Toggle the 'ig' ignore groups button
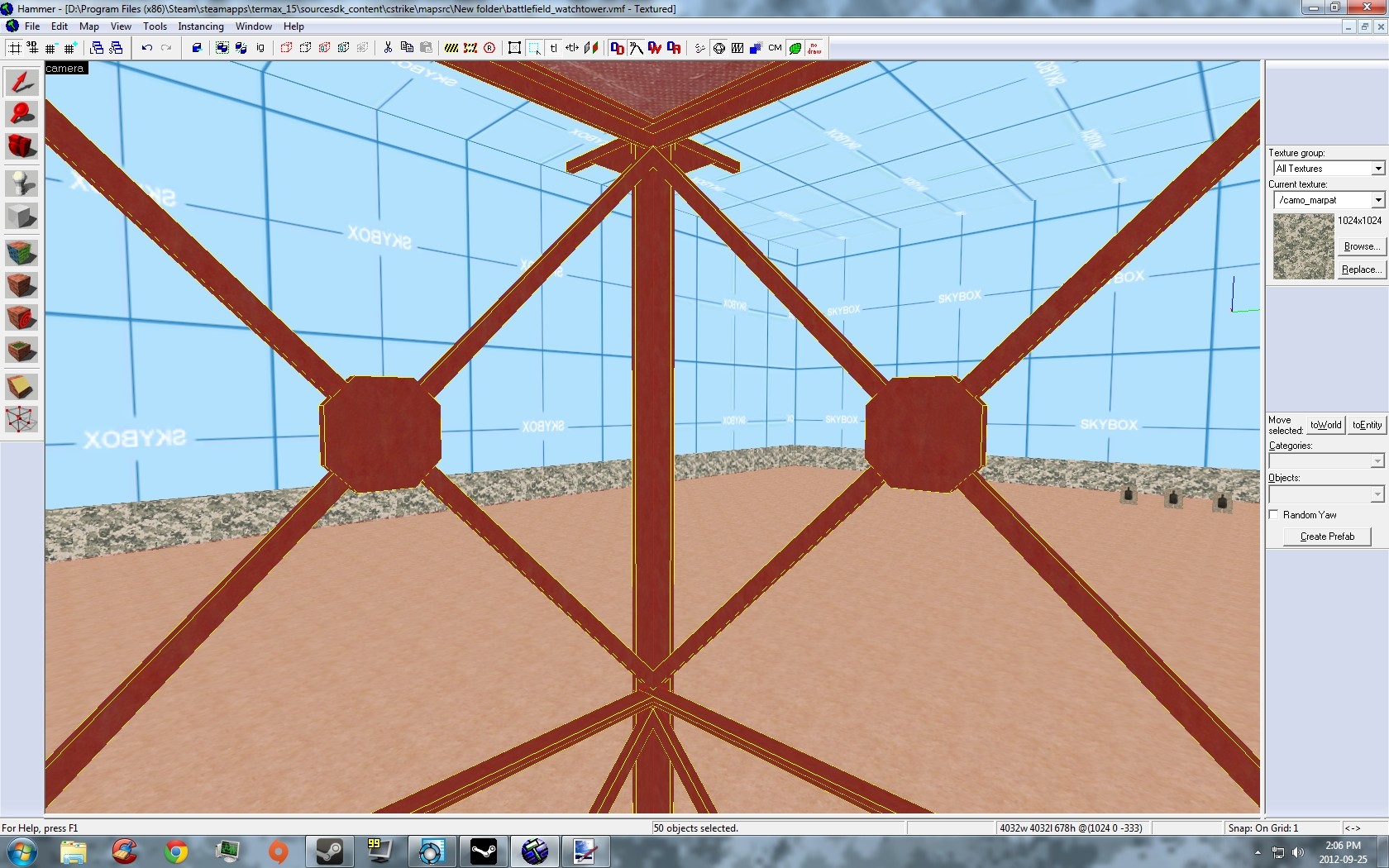This screenshot has height=868, width=1389. point(260,48)
